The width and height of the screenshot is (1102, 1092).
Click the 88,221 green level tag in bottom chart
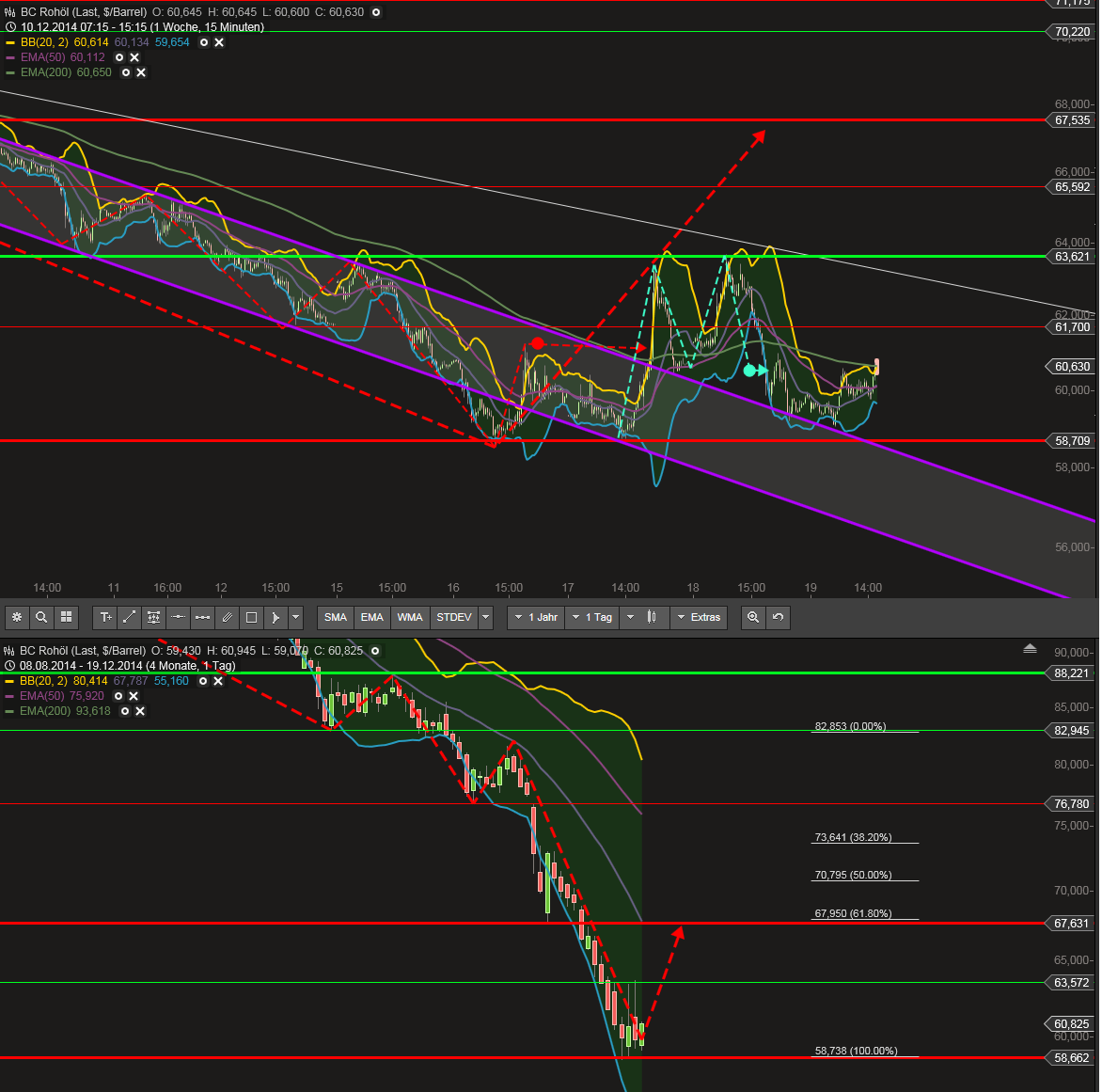[x=1070, y=673]
